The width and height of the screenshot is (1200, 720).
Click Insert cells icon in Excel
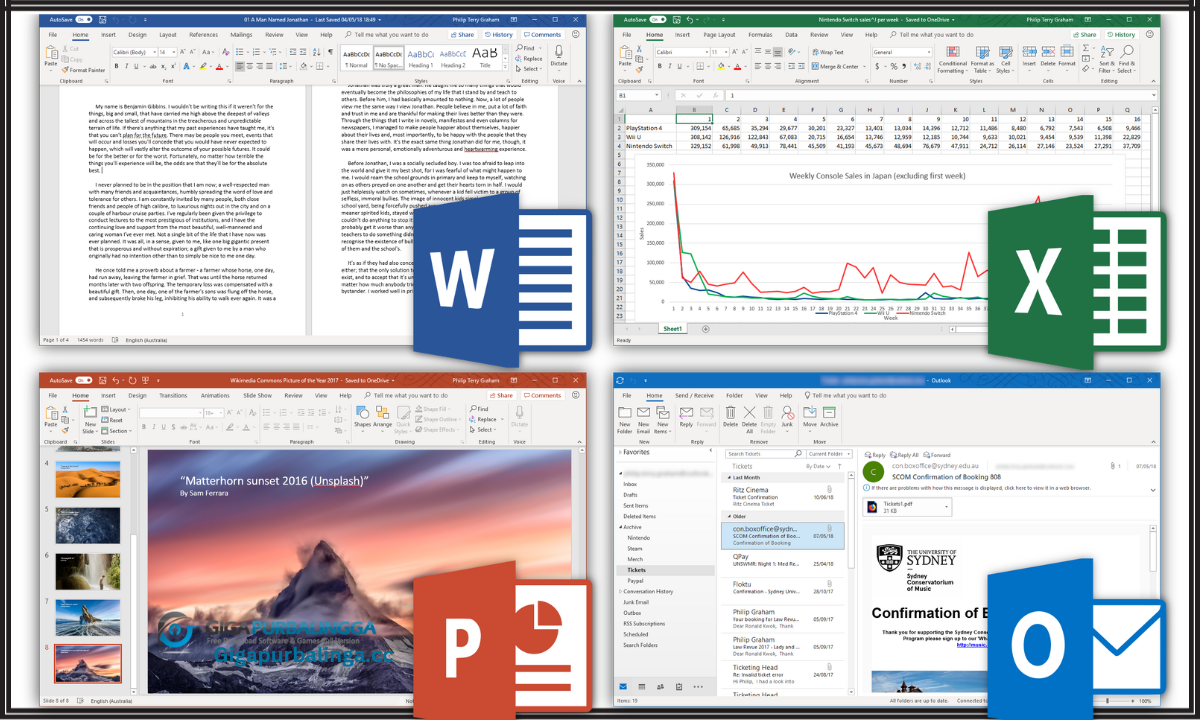pos(1029,57)
